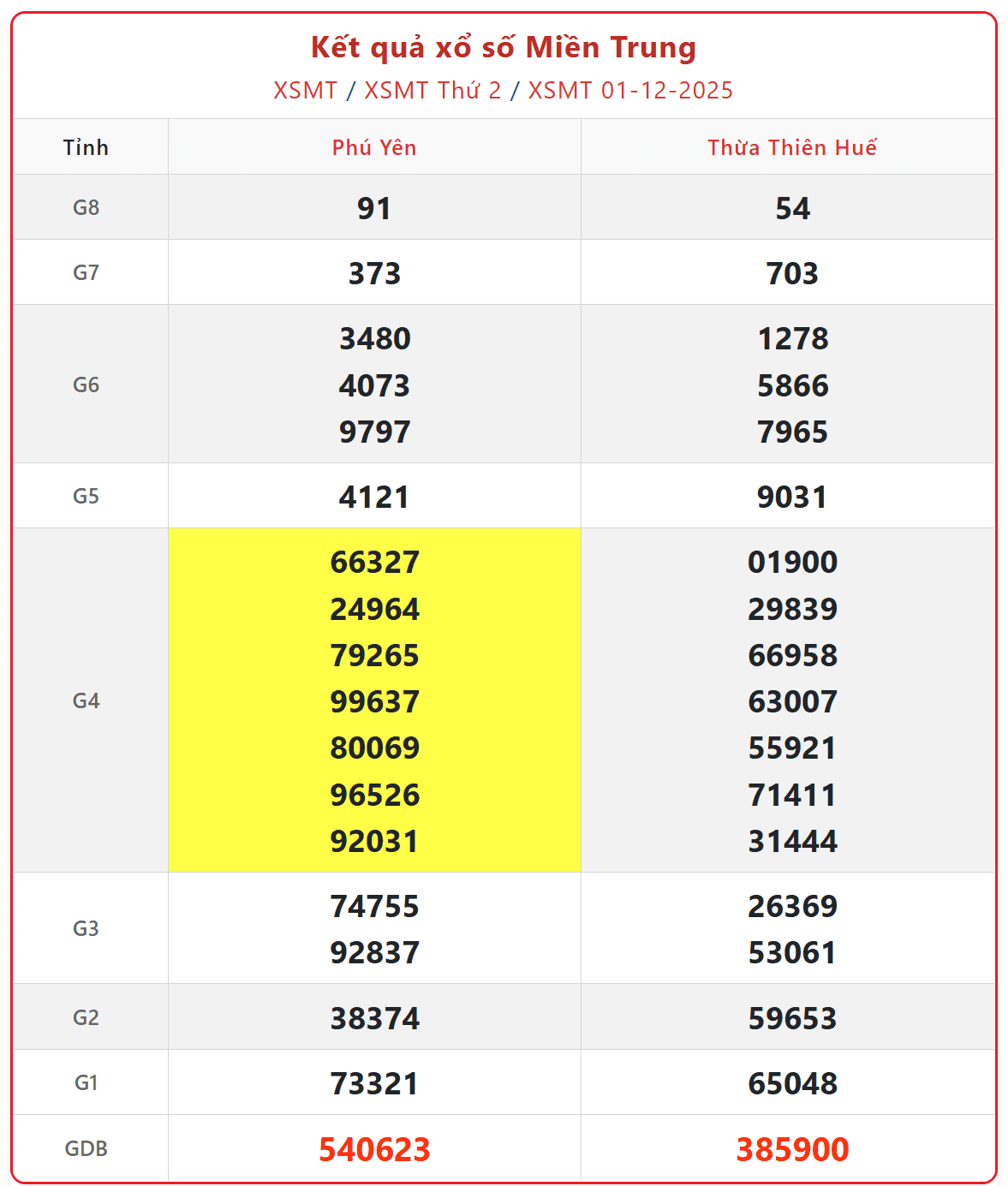Click Phú Yên G8 number 91
Screen dimensions: 1008x1186
point(374,208)
